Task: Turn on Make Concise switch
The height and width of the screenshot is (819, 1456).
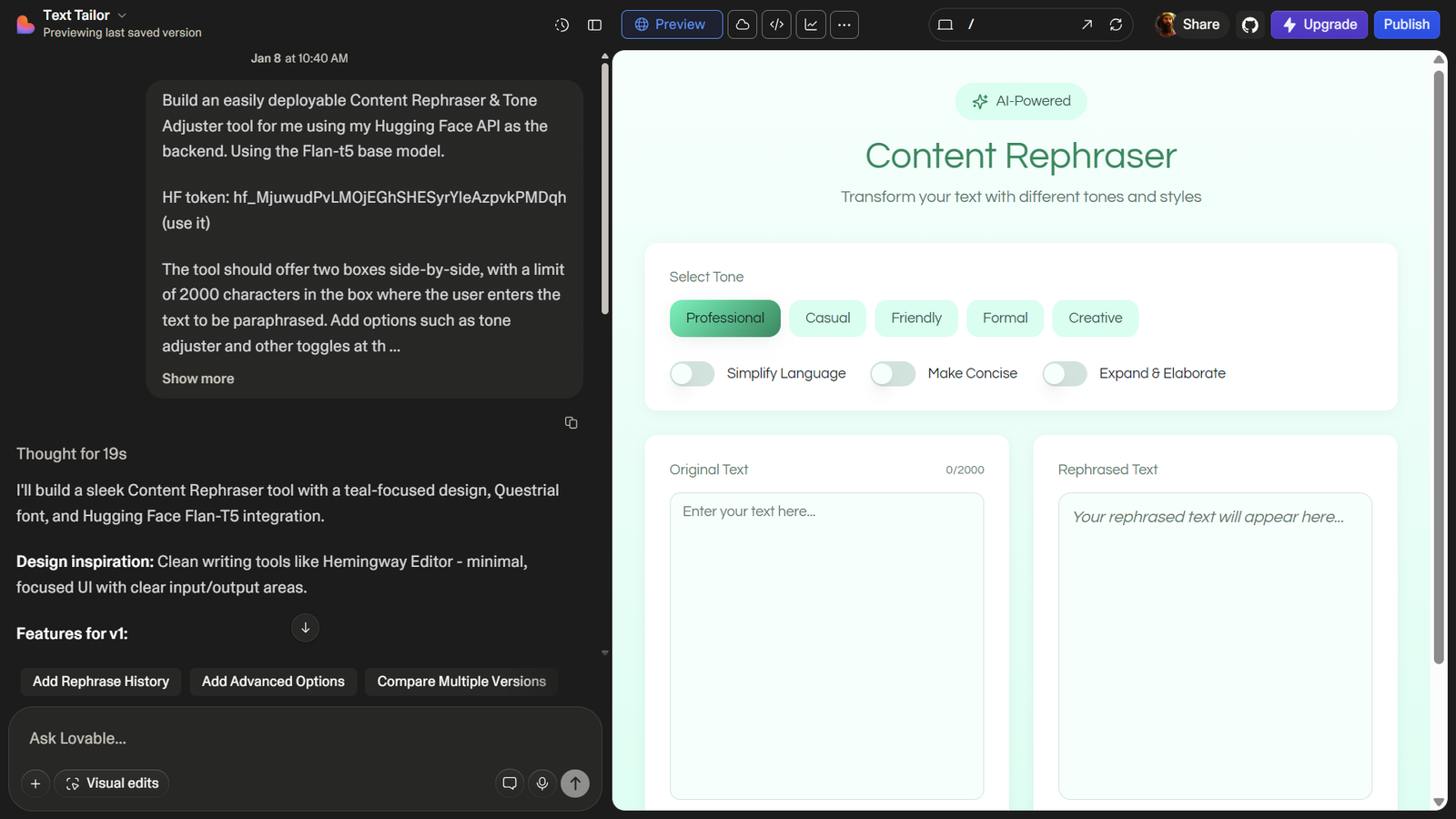Action: coord(893,374)
